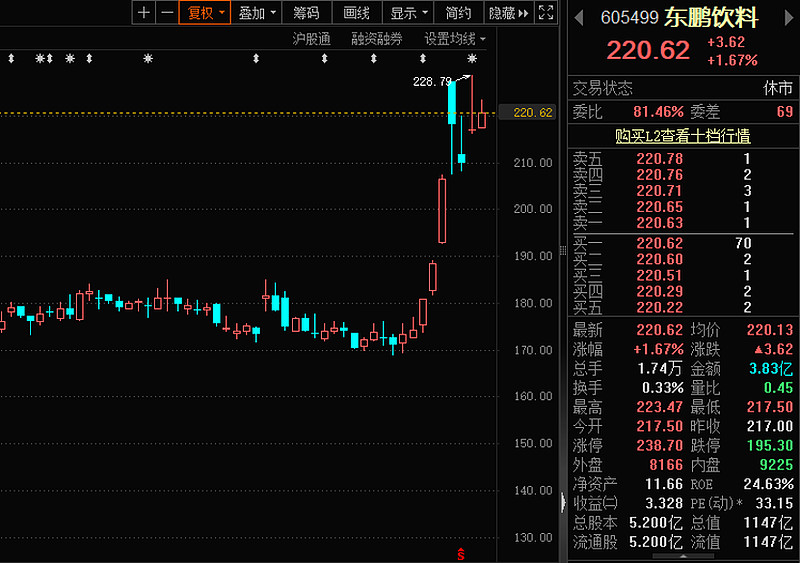Image resolution: width=800 pixels, height=563 pixels.
Task: Go to next stock with right arrow
Action: (789, 18)
